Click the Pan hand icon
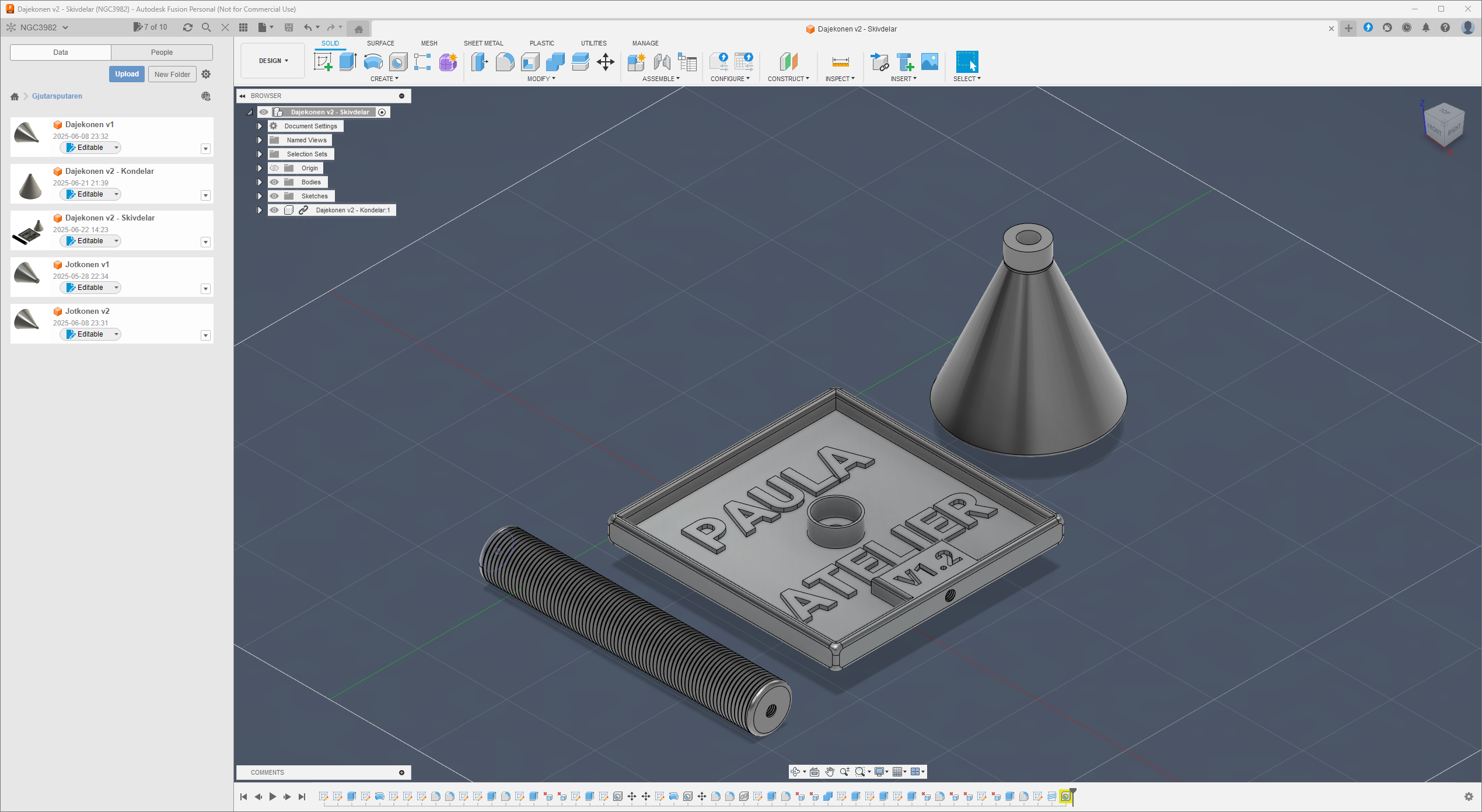Screen dimensions: 1482x812 (x=830, y=772)
